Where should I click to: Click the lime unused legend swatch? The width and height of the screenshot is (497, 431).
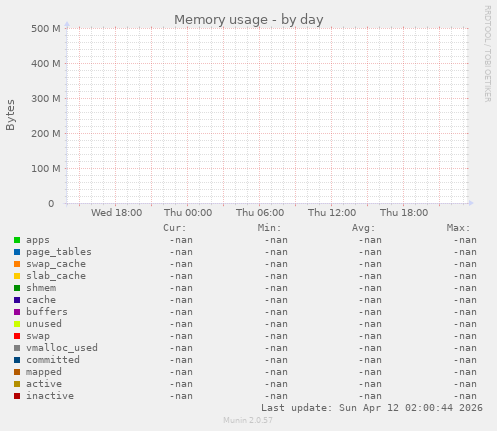(x=17, y=324)
